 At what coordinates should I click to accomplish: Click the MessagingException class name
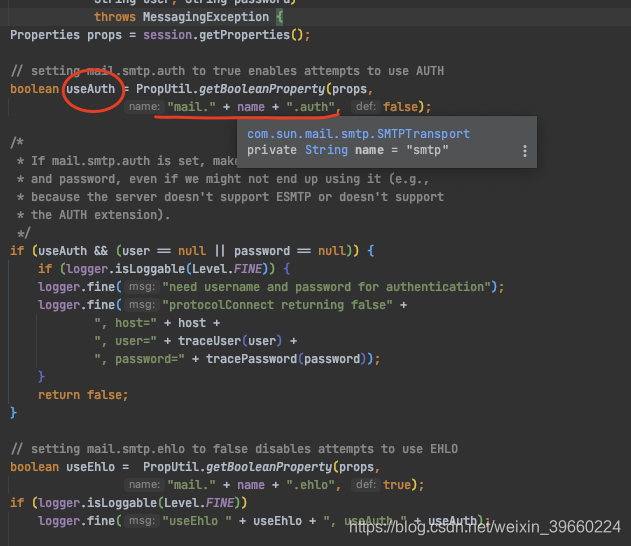coord(206,17)
